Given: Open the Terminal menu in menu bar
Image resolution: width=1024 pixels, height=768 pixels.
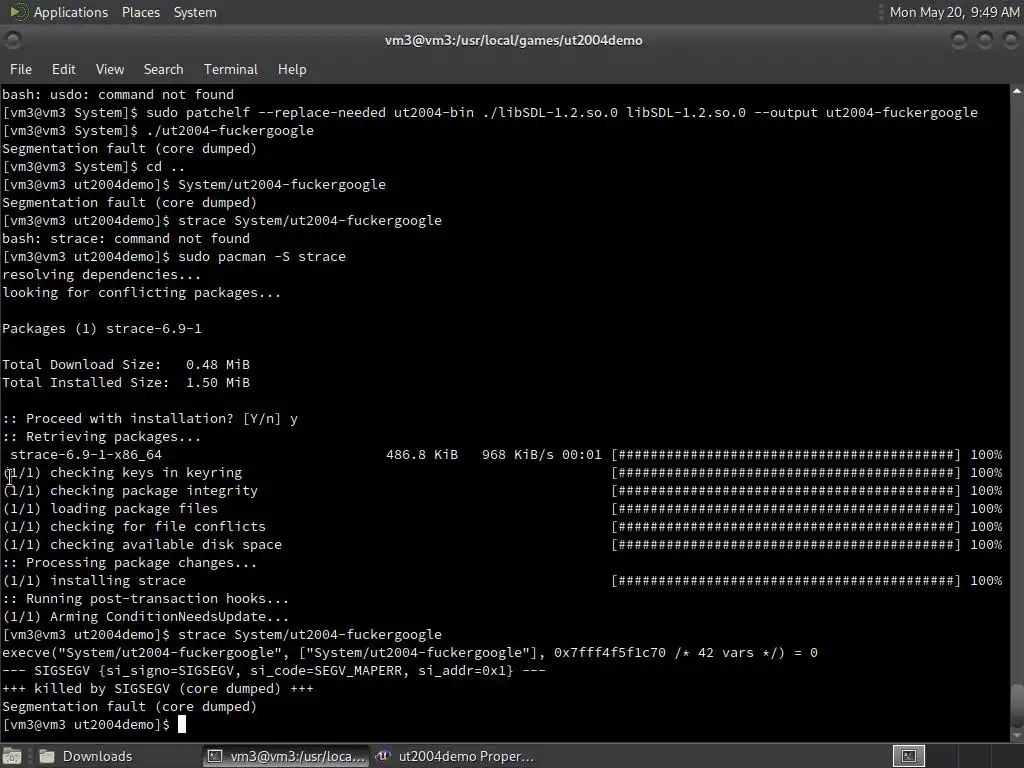Looking at the screenshot, I should 231,69.
